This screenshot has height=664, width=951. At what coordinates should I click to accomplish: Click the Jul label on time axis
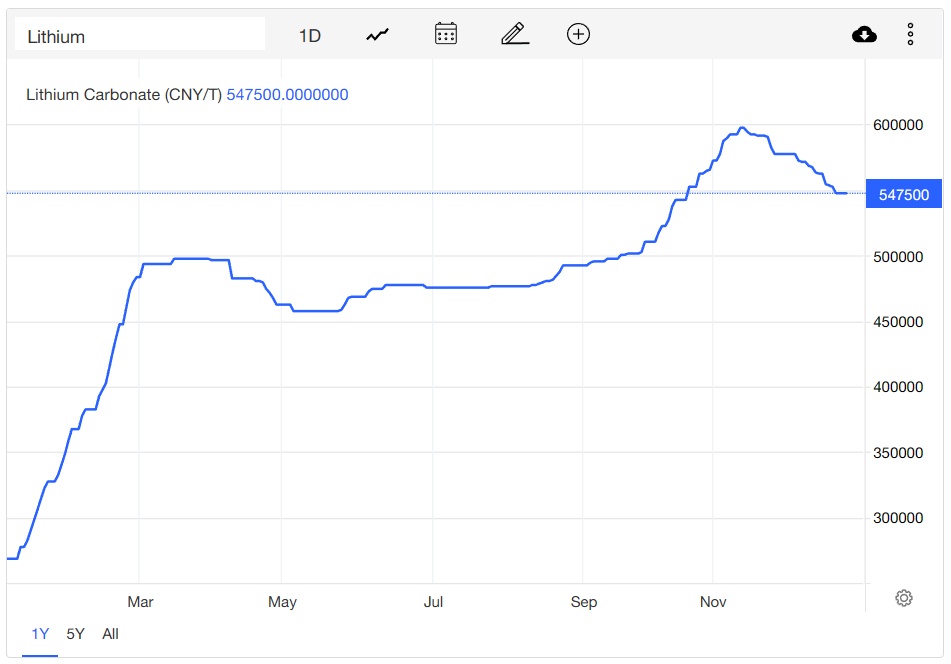coord(434,602)
